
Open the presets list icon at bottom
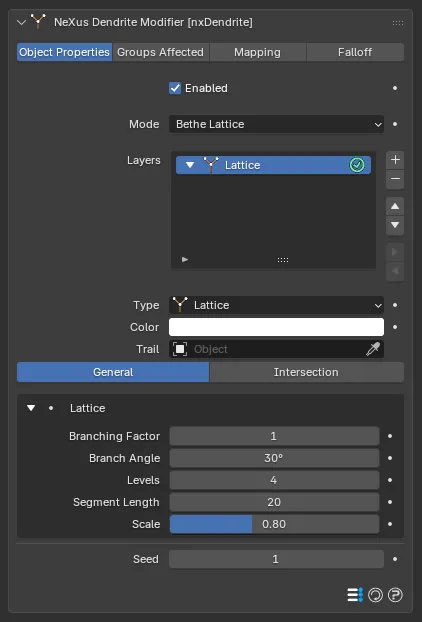(355, 595)
